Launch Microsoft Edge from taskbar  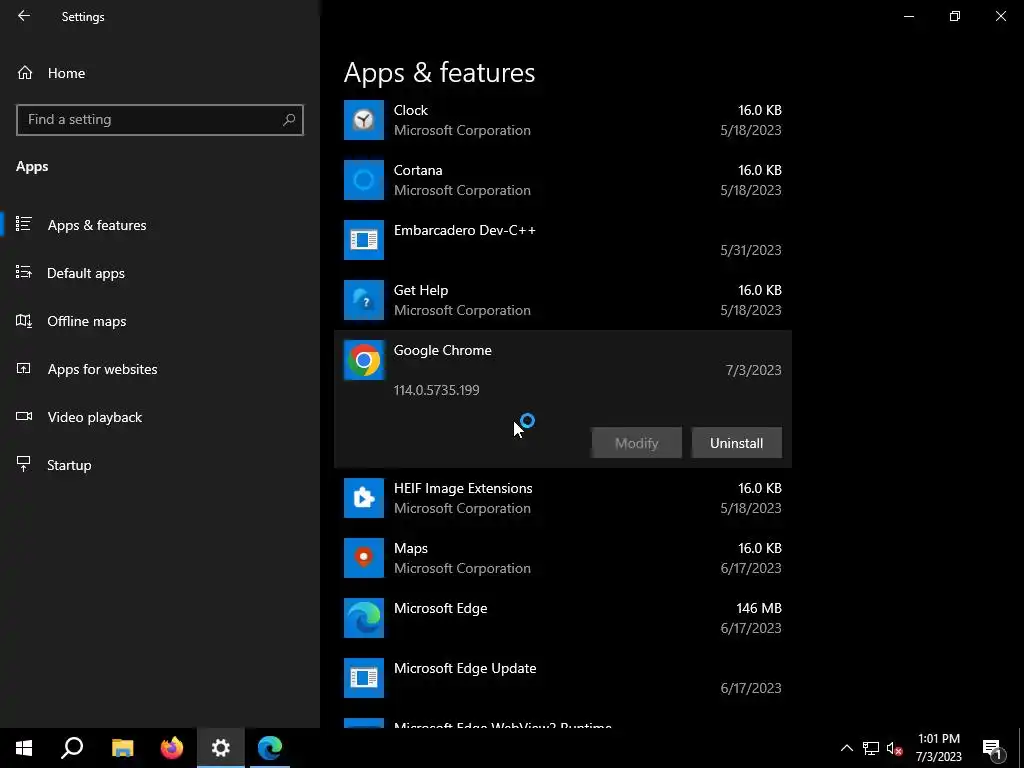[x=270, y=748]
